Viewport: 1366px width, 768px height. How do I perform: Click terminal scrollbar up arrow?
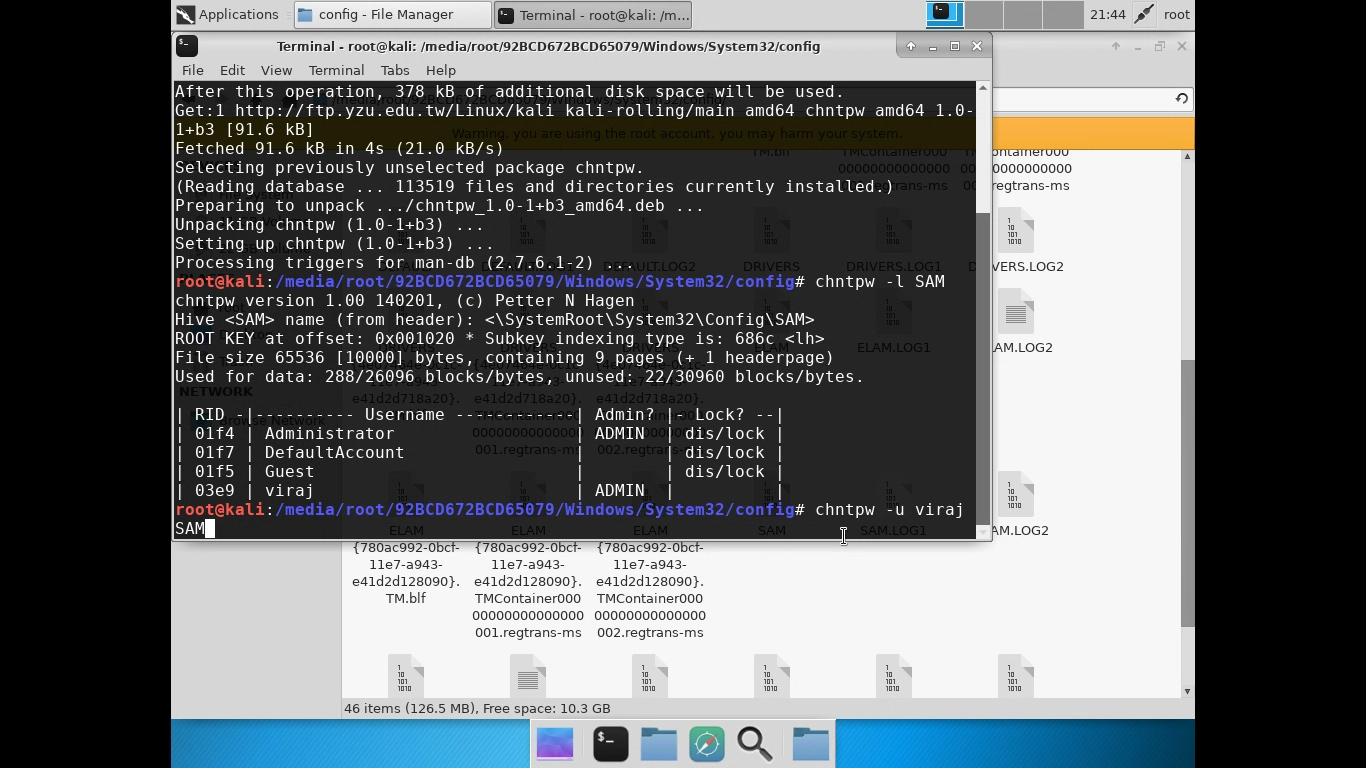(x=983, y=89)
